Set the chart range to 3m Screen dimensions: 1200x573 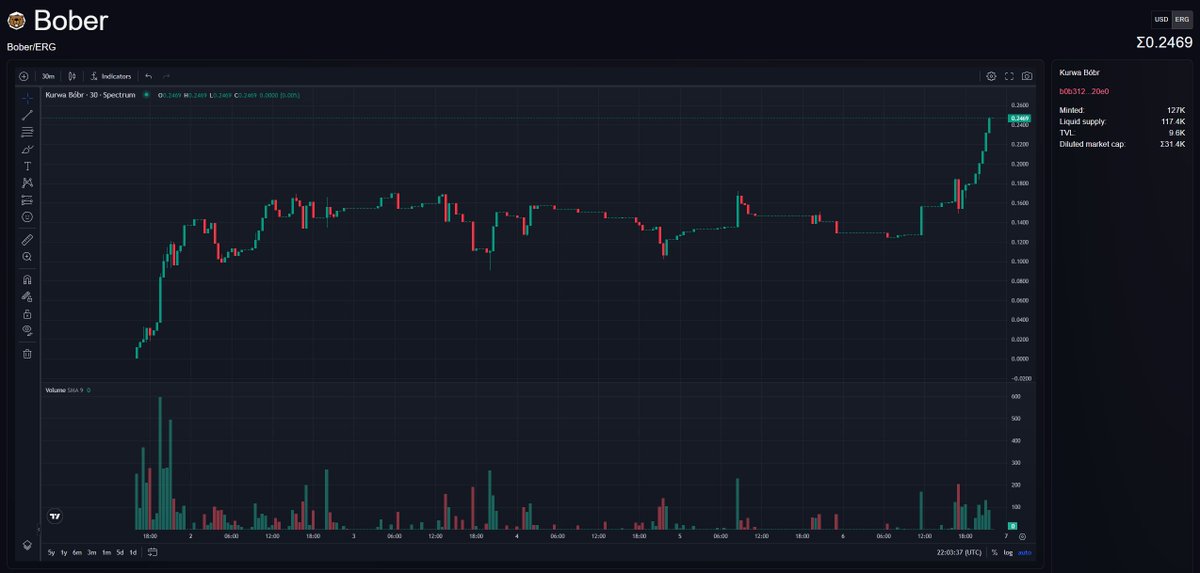tap(91, 552)
